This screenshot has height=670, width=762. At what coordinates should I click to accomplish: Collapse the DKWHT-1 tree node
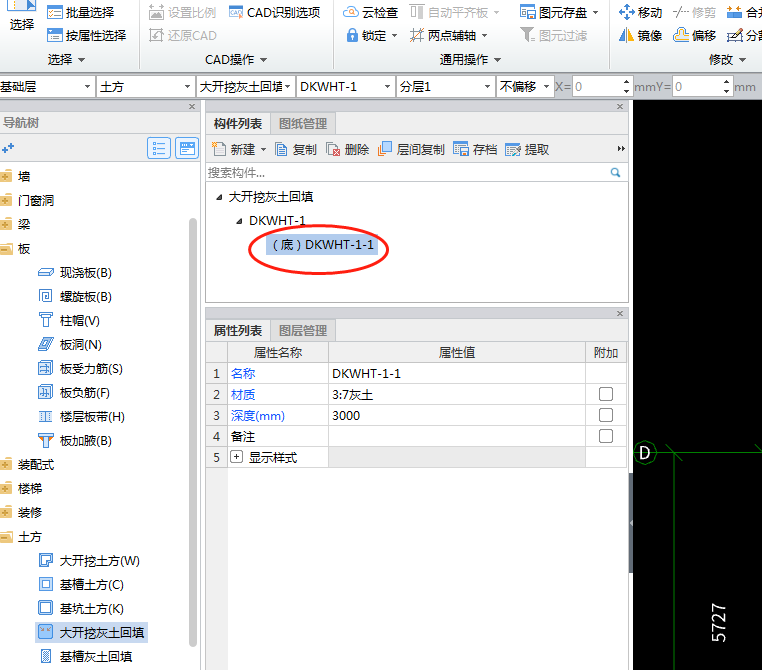(239, 222)
